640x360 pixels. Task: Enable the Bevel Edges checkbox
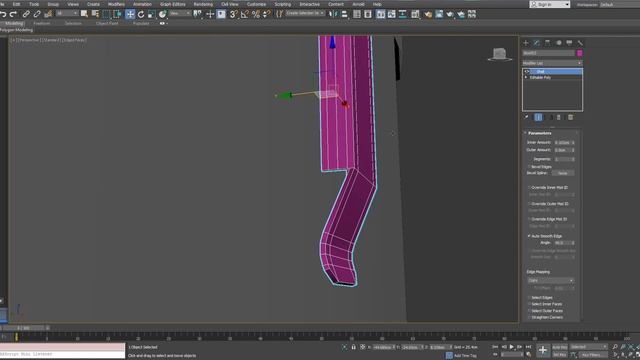(x=529, y=167)
